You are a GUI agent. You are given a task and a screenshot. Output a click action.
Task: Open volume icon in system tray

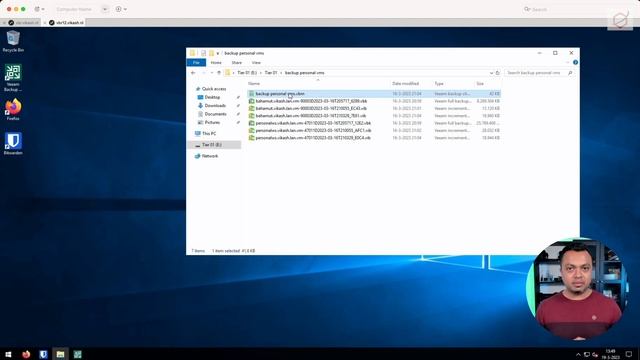point(595,354)
